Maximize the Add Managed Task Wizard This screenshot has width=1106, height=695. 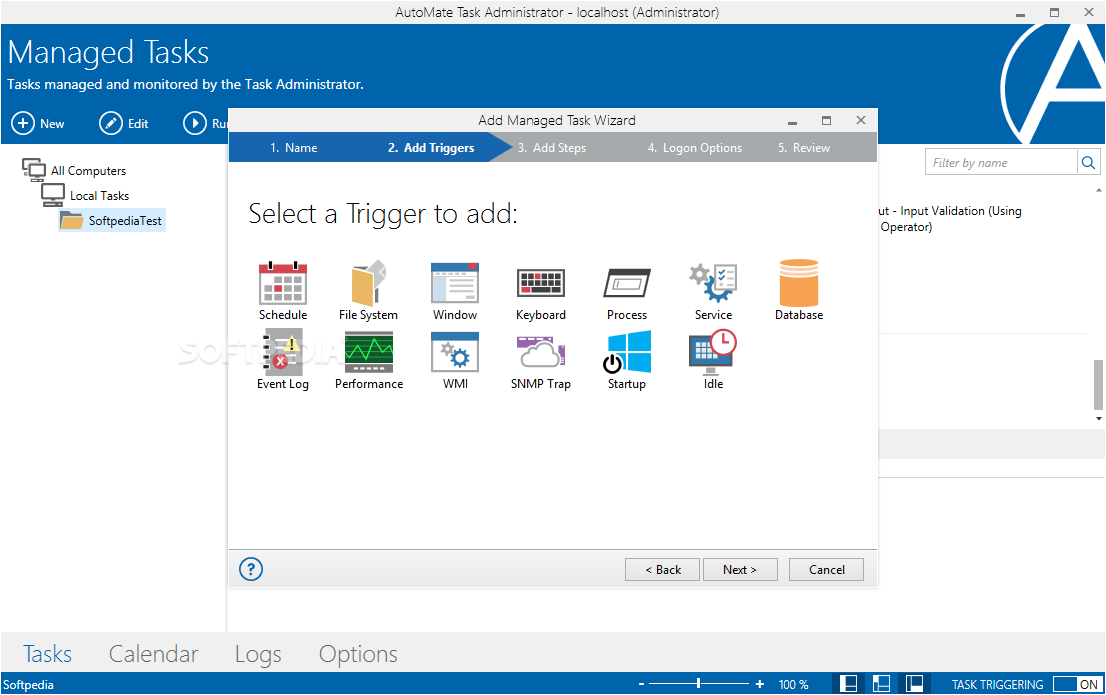coord(826,121)
